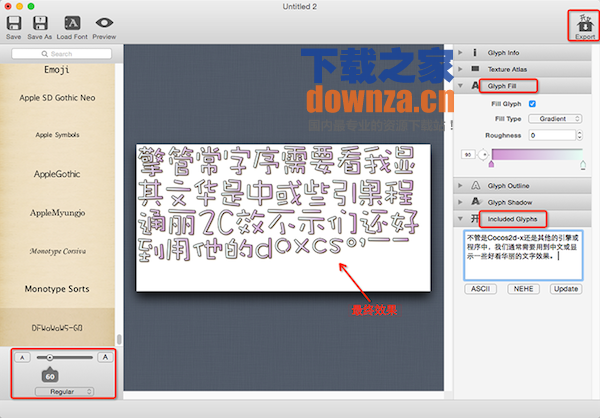The image size is (600, 418).
Task: Select the Apple Symbols font
Action: click(x=57, y=135)
